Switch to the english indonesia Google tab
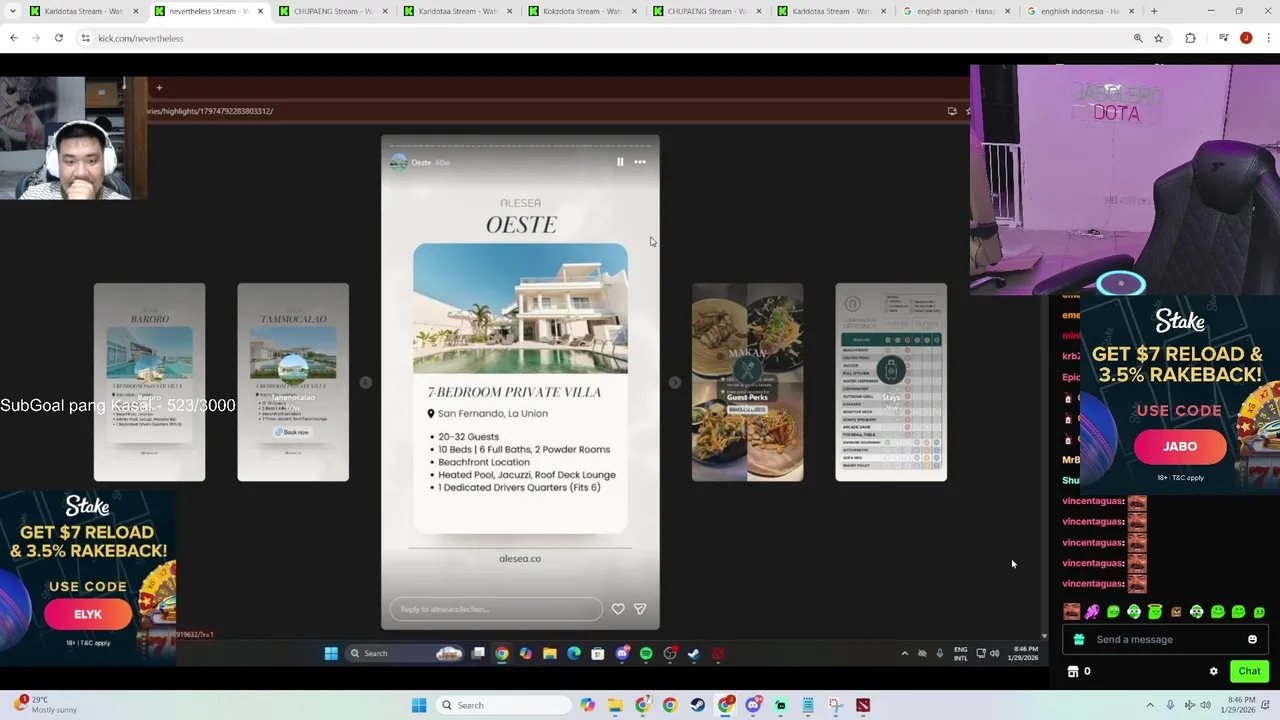The width and height of the screenshot is (1280, 720). (x=1083, y=11)
